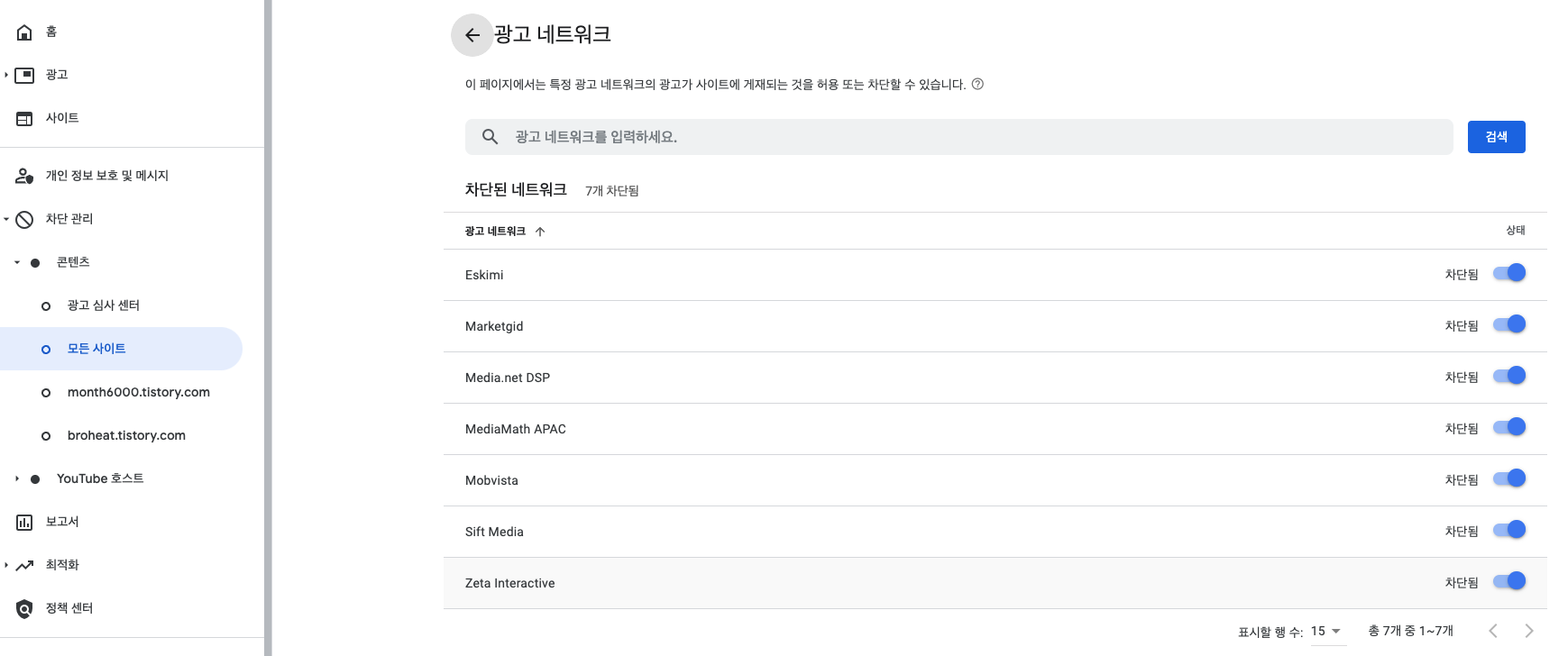Toggle the Zeta Interactive blocked switch
The height and width of the screenshot is (656, 1568).
click(x=1508, y=581)
